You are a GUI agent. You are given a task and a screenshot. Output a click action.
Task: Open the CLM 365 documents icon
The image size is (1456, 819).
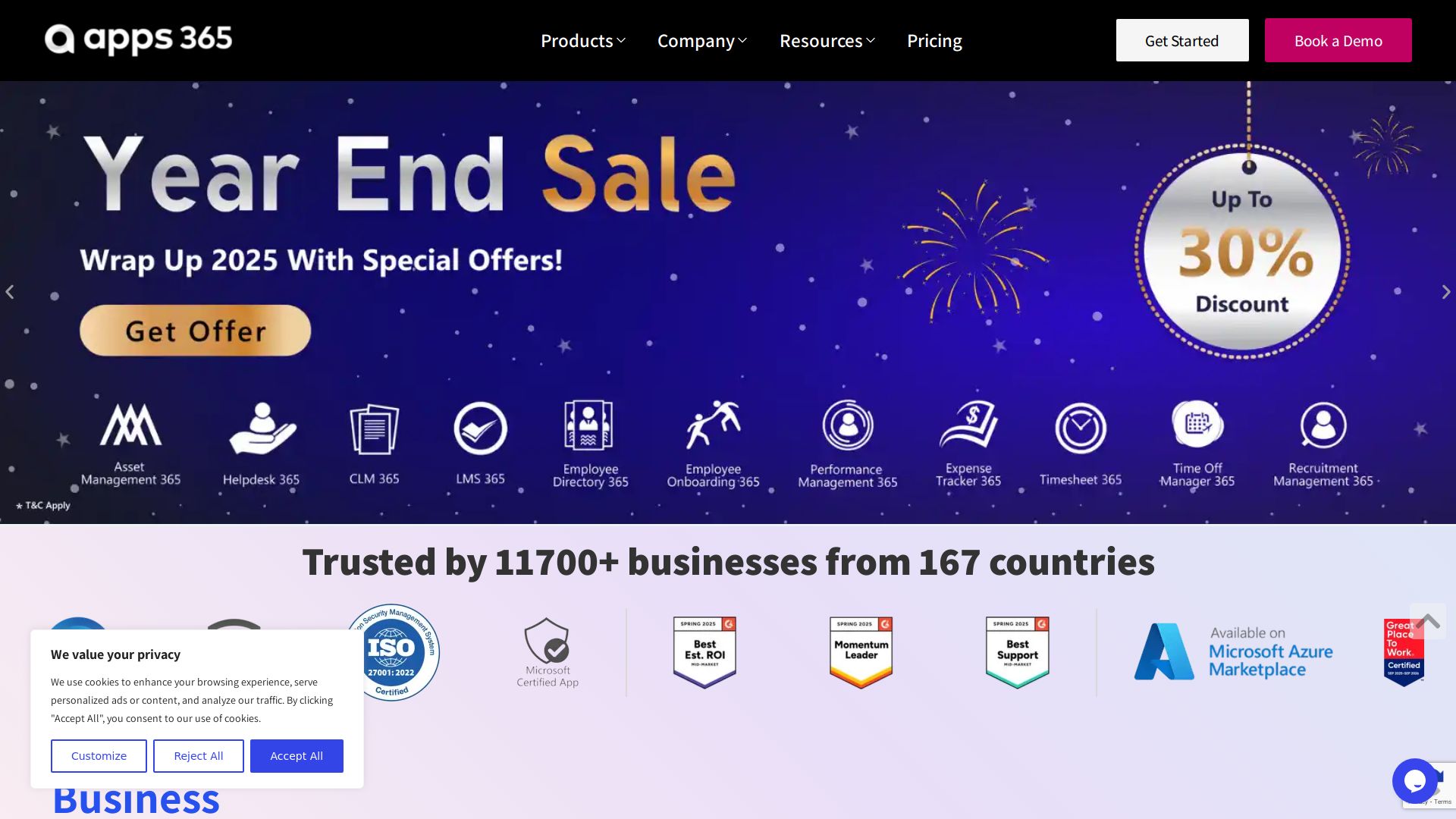(x=374, y=428)
